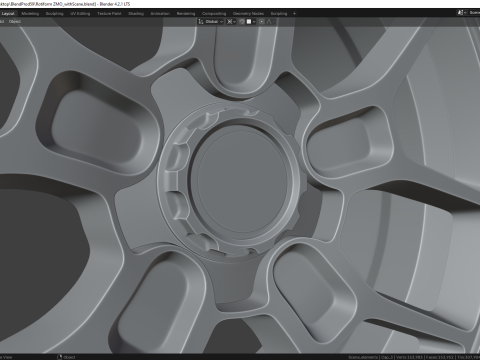Switch to the Rendering workspace tab
Image resolution: width=480 pixels, height=360 pixels.
click(x=186, y=13)
